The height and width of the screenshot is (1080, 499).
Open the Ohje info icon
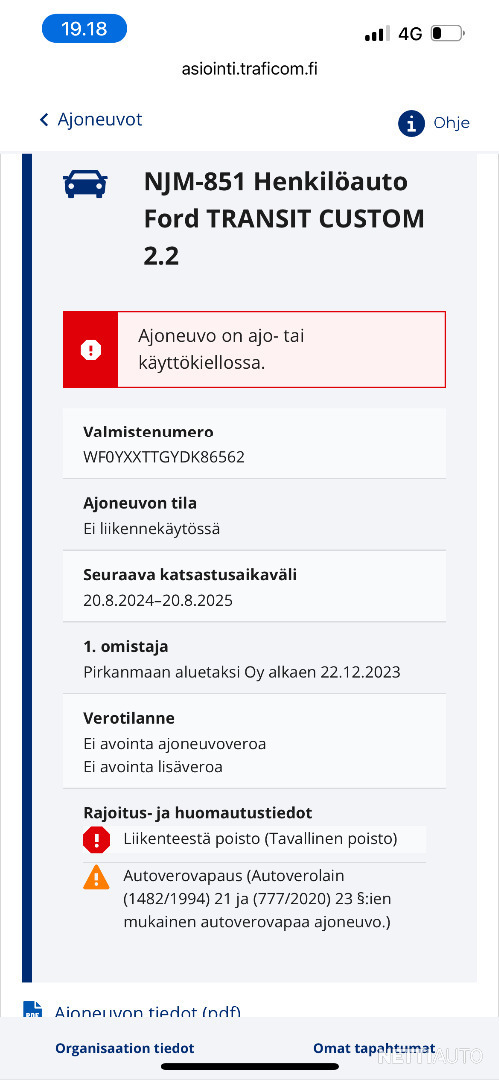[x=411, y=123]
